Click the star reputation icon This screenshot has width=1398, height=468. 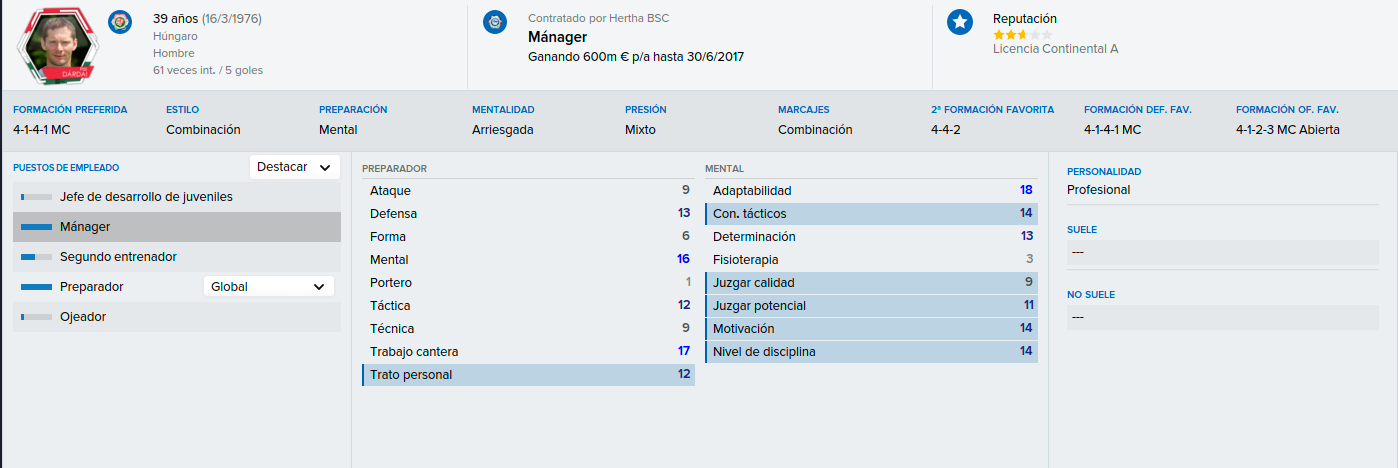(x=960, y=22)
